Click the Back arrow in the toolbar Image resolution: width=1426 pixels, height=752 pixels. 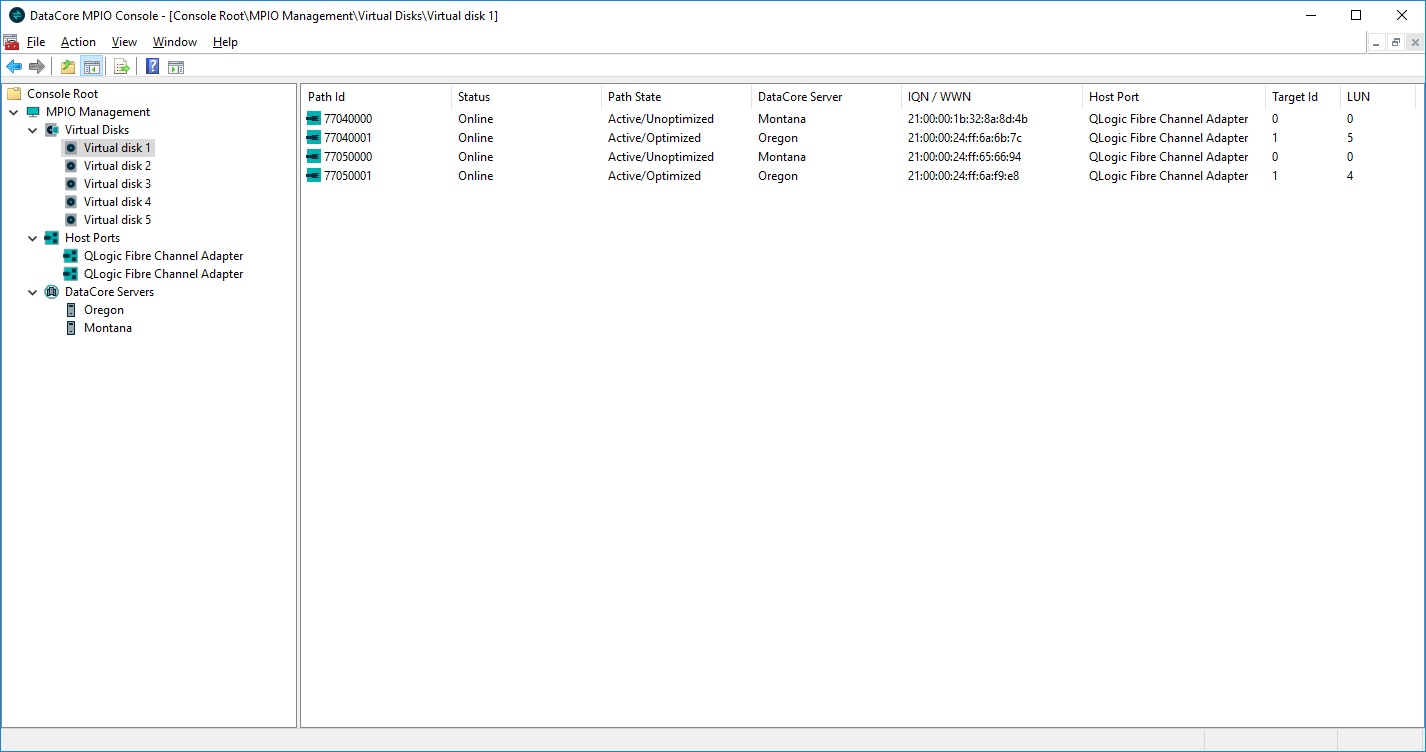click(x=14, y=67)
